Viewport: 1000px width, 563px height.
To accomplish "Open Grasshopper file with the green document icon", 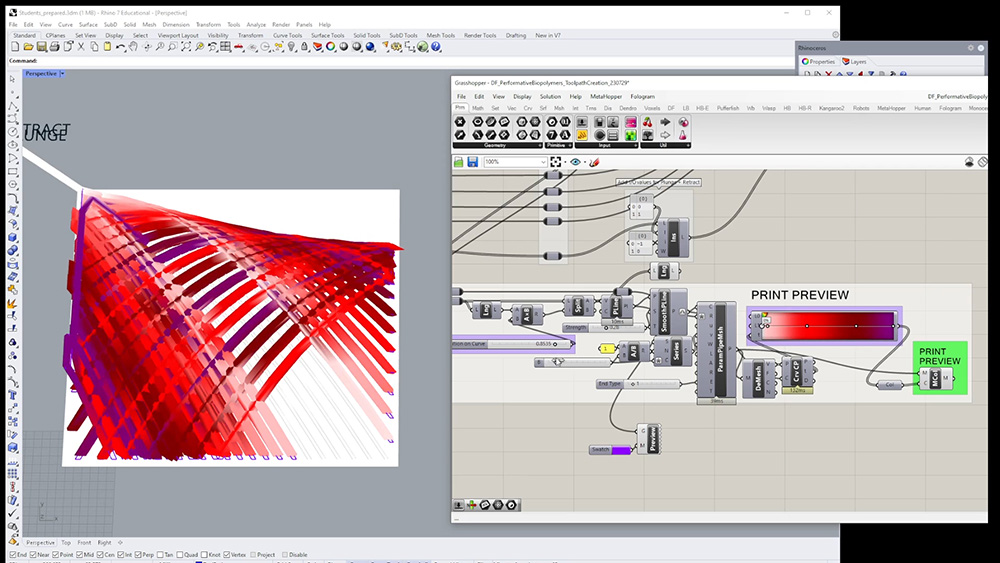I will pyautogui.click(x=459, y=162).
